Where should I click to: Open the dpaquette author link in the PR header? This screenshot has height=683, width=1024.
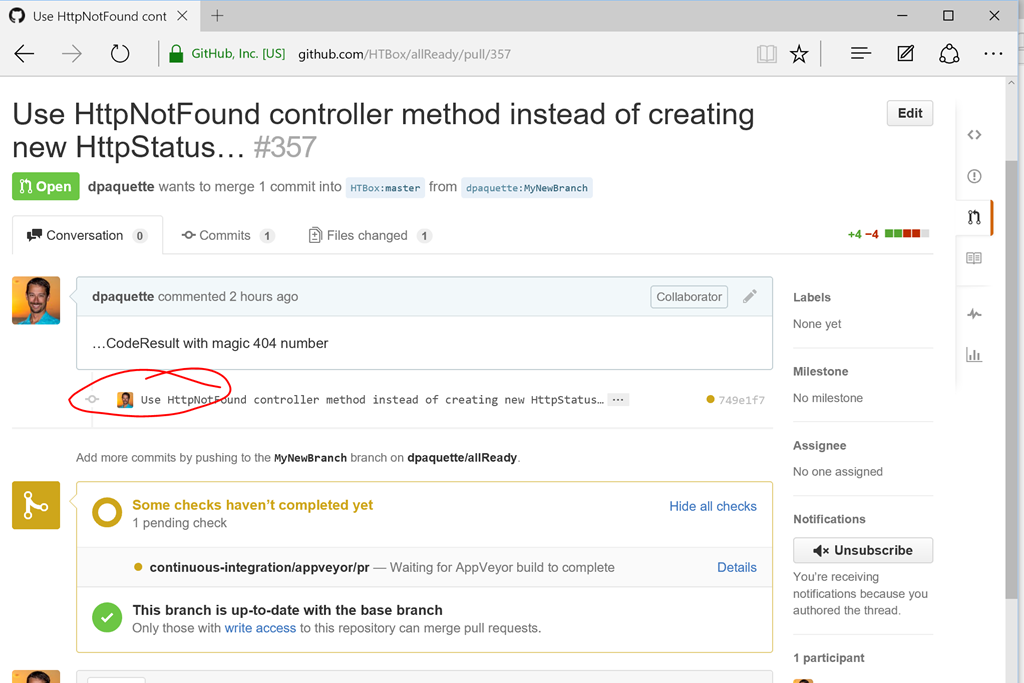[121, 187]
